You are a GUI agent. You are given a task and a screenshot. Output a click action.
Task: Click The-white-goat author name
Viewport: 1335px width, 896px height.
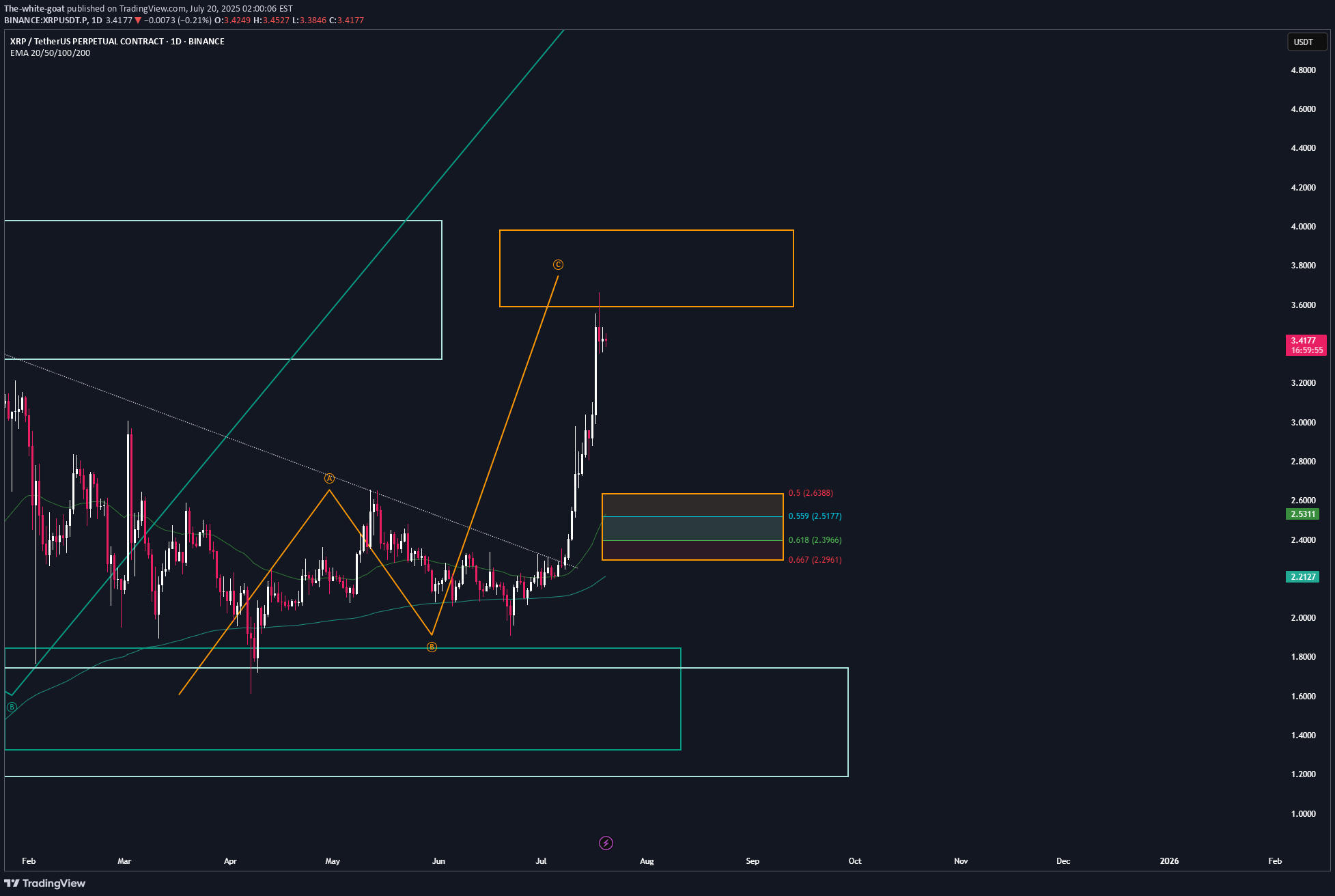click(x=34, y=9)
